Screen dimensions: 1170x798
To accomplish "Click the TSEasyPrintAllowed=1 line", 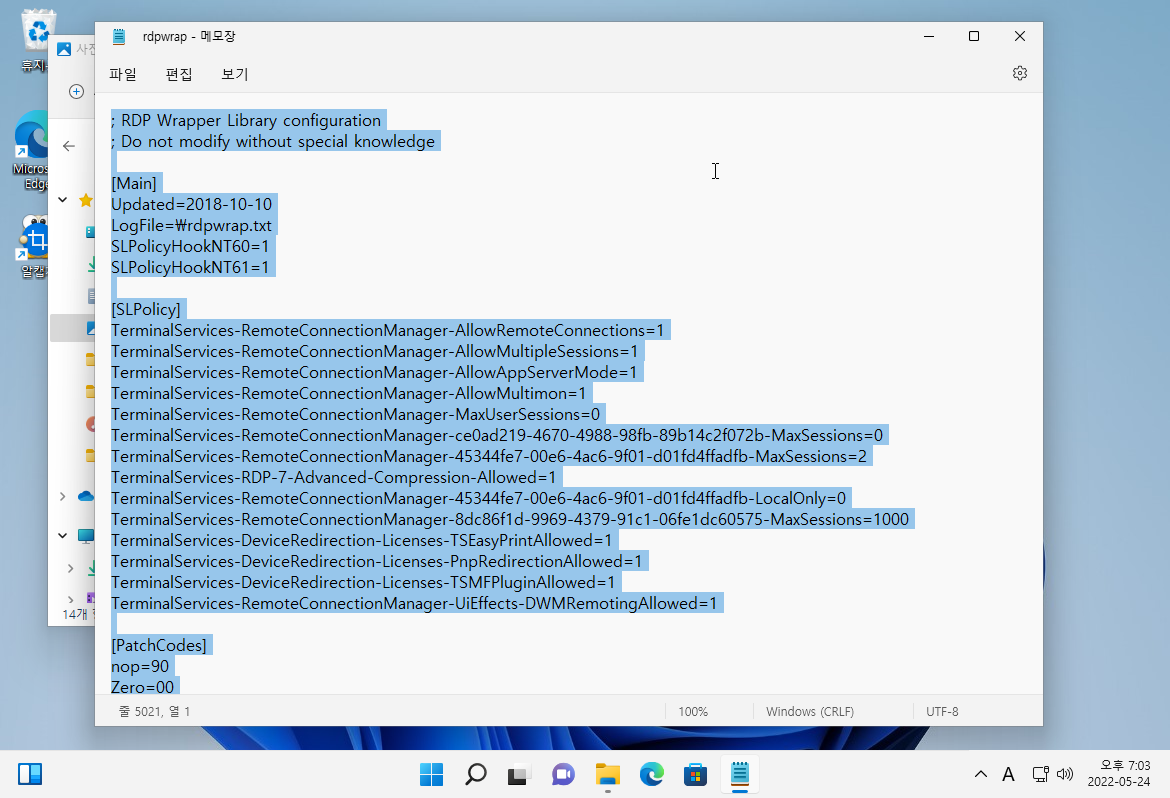I will [x=362, y=540].
